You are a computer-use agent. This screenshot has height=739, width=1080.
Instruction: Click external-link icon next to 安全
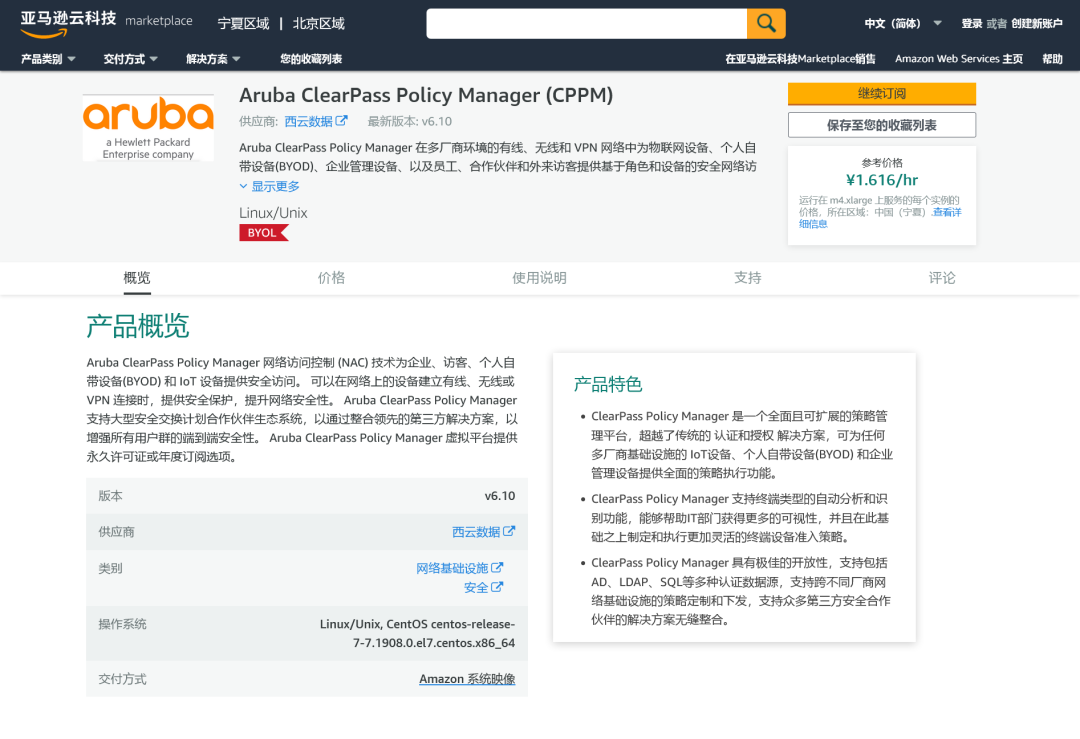(x=497, y=587)
